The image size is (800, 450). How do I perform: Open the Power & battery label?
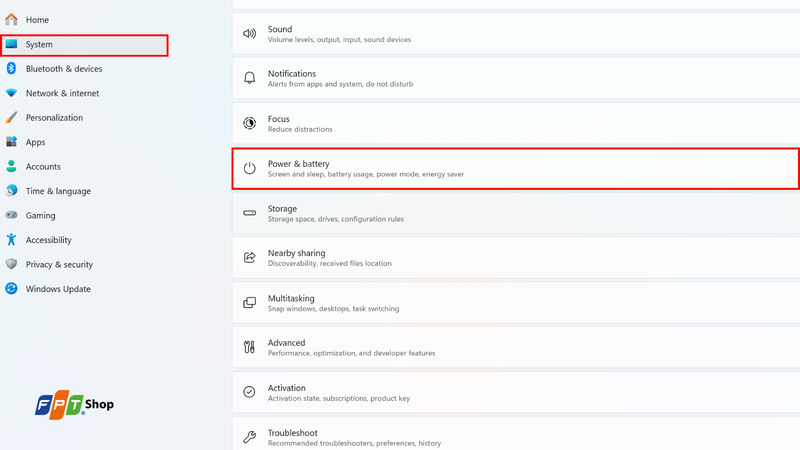pos(298,164)
